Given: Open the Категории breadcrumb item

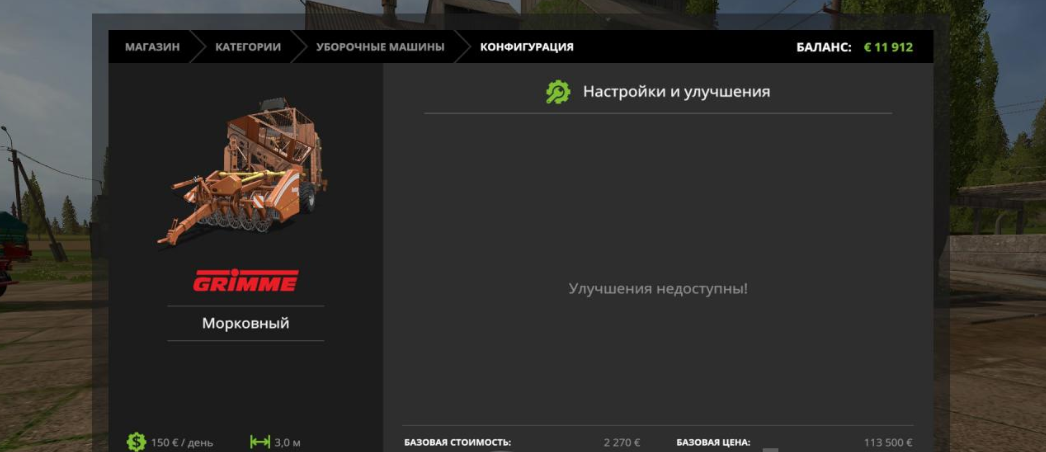Looking at the screenshot, I should tap(247, 47).
